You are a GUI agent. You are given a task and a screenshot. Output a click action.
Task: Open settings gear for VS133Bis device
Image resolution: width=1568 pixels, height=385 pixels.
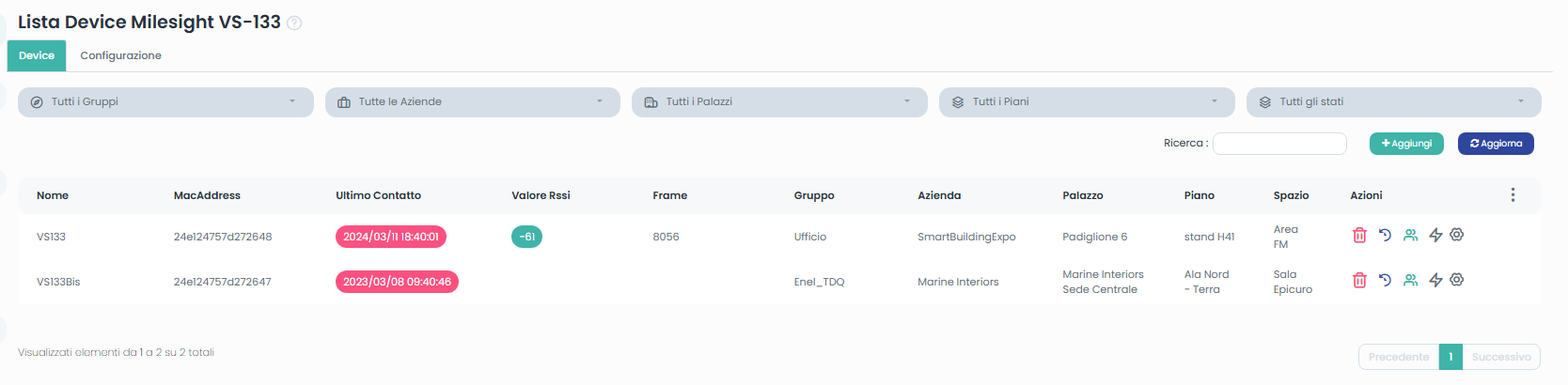tap(1456, 280)
